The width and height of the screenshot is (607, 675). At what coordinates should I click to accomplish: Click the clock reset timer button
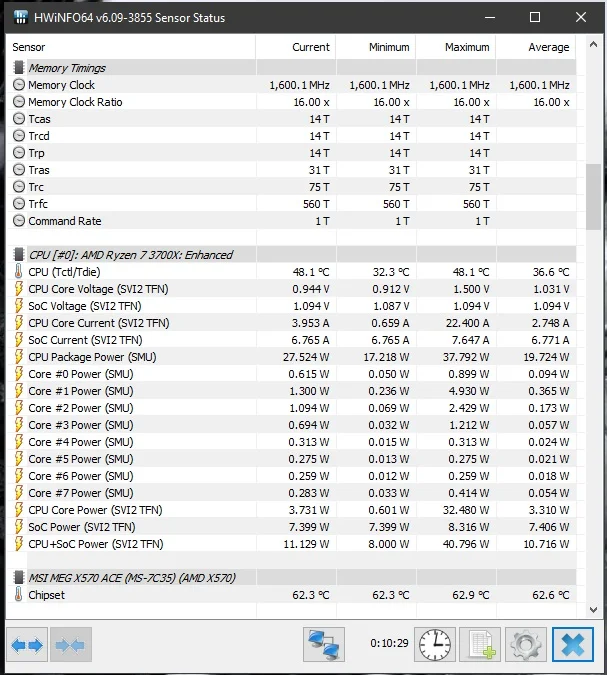click(x=435, y=644)
